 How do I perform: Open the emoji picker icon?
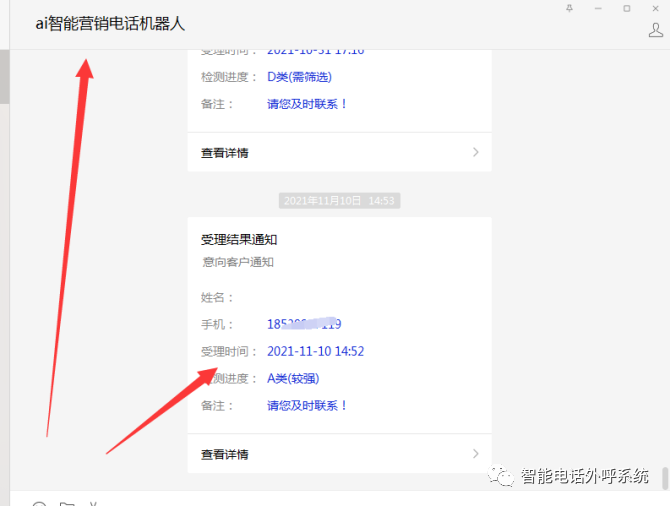pyautogui.click(x=39, y=504)
